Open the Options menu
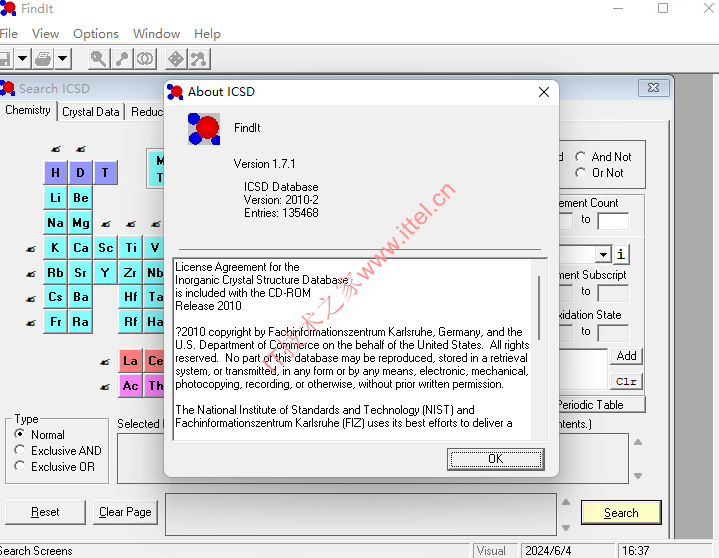Screen dimensions: 719x558 (96, 33)
